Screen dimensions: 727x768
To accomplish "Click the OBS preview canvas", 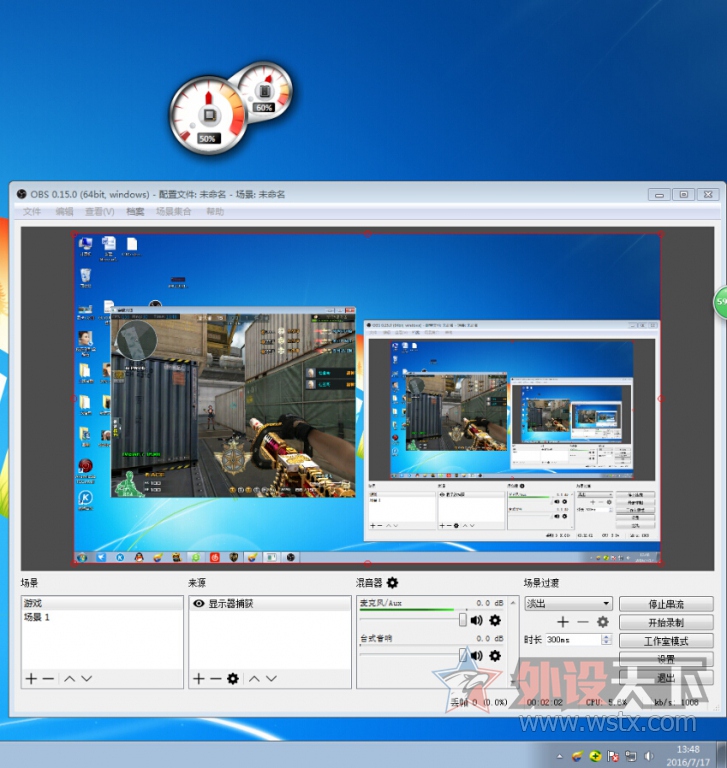I will 367,398.
